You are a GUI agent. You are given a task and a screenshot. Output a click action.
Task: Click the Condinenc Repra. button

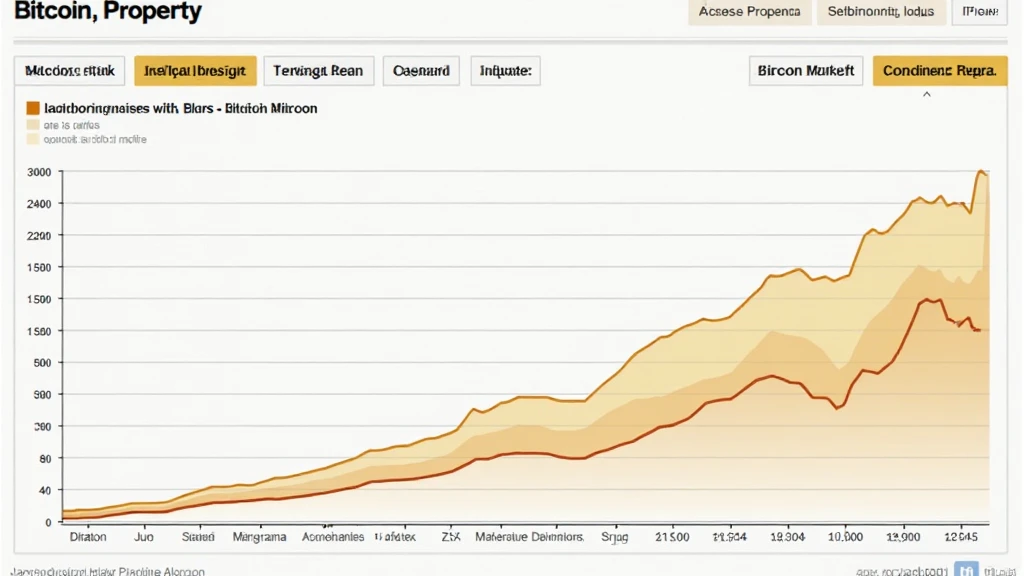(940, 71)
